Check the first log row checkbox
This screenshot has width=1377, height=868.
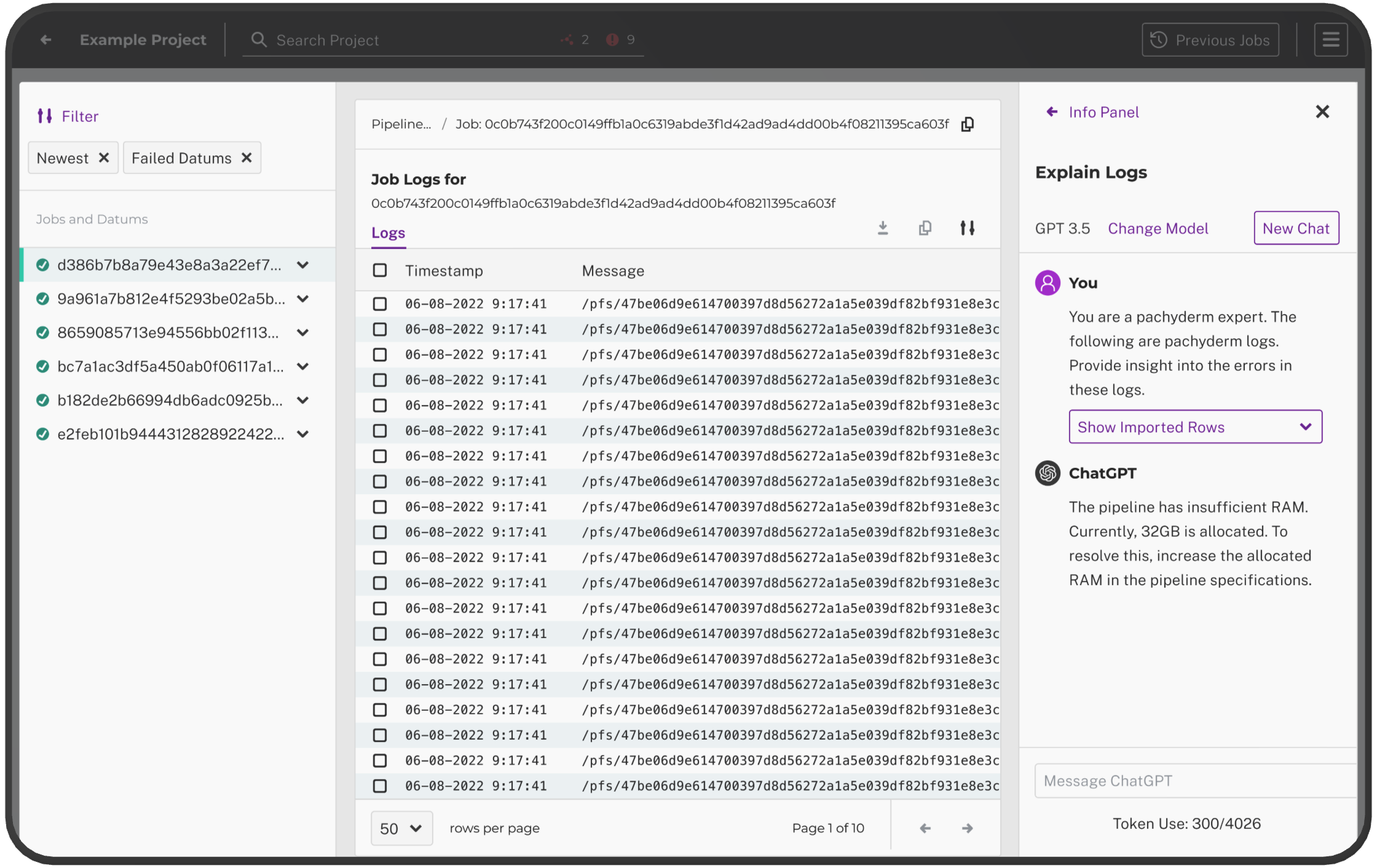(x=380, y=304)
